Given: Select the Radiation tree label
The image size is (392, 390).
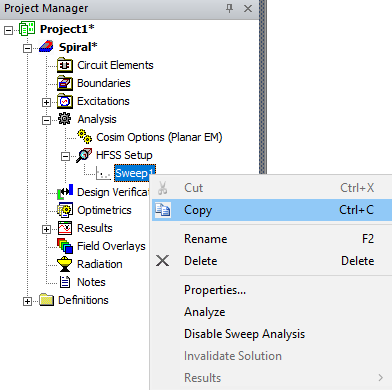Looking at the screenshot, I should pyautogui.click(x=100, y=264).
